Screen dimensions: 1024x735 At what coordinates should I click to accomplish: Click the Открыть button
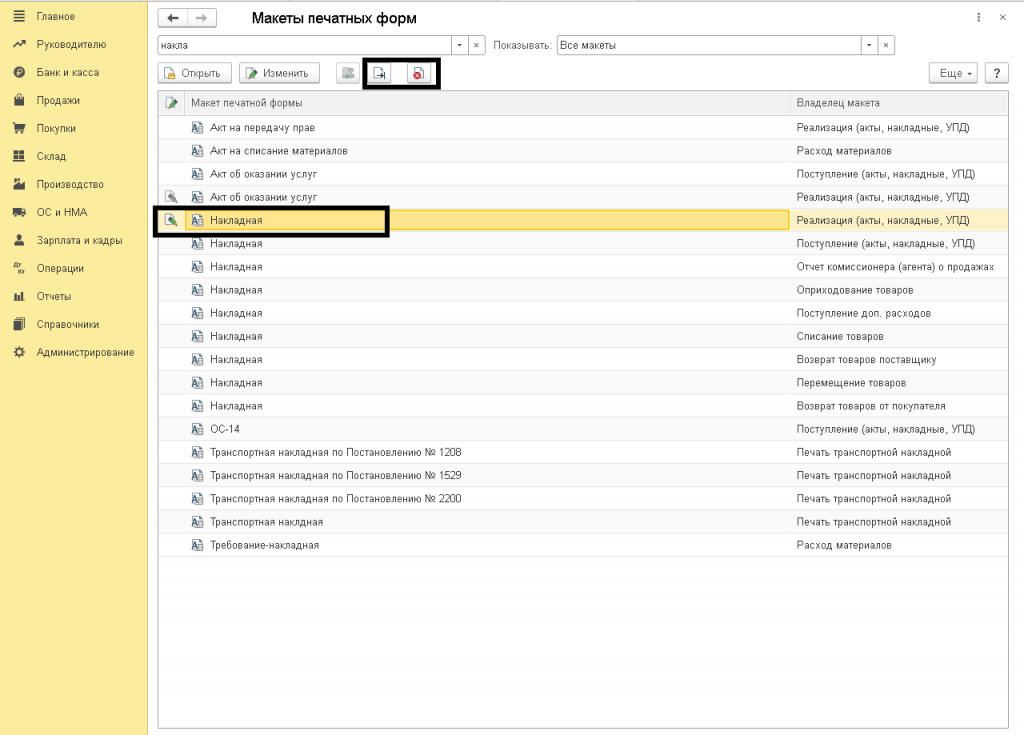tap(196, 73)
